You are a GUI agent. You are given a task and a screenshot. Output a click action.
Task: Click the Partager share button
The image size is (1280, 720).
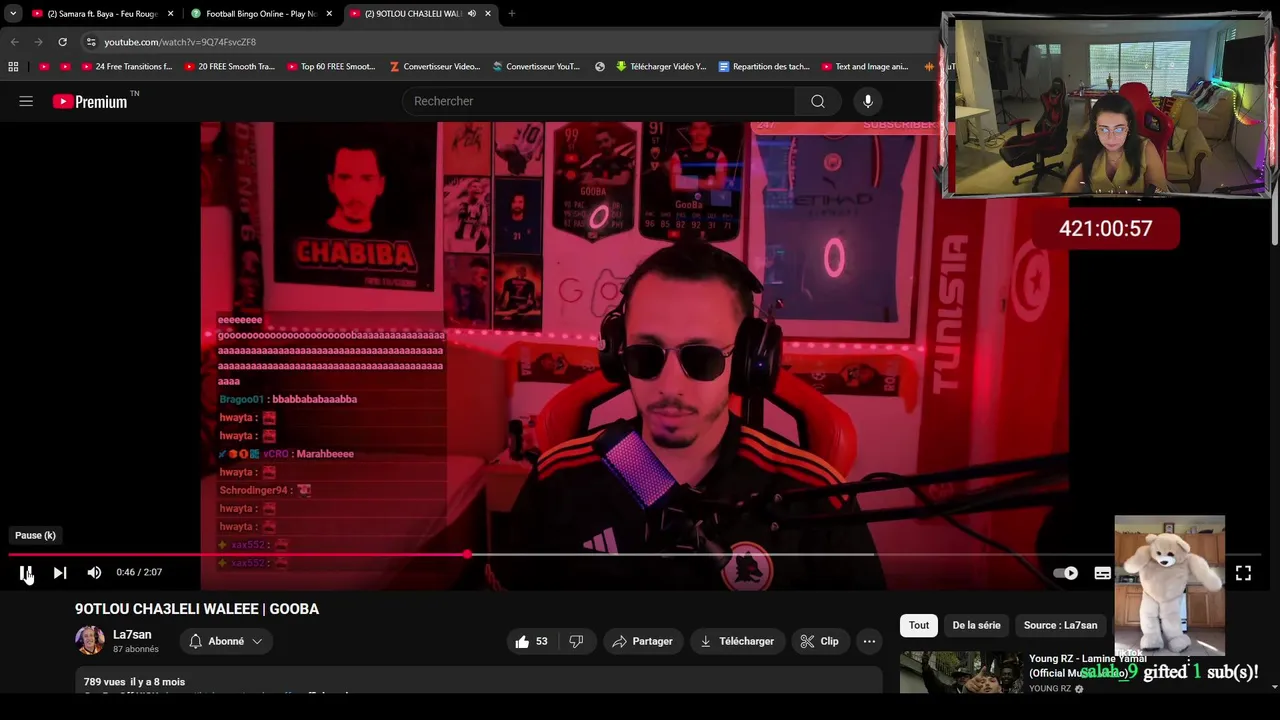[x=642, y=641]
